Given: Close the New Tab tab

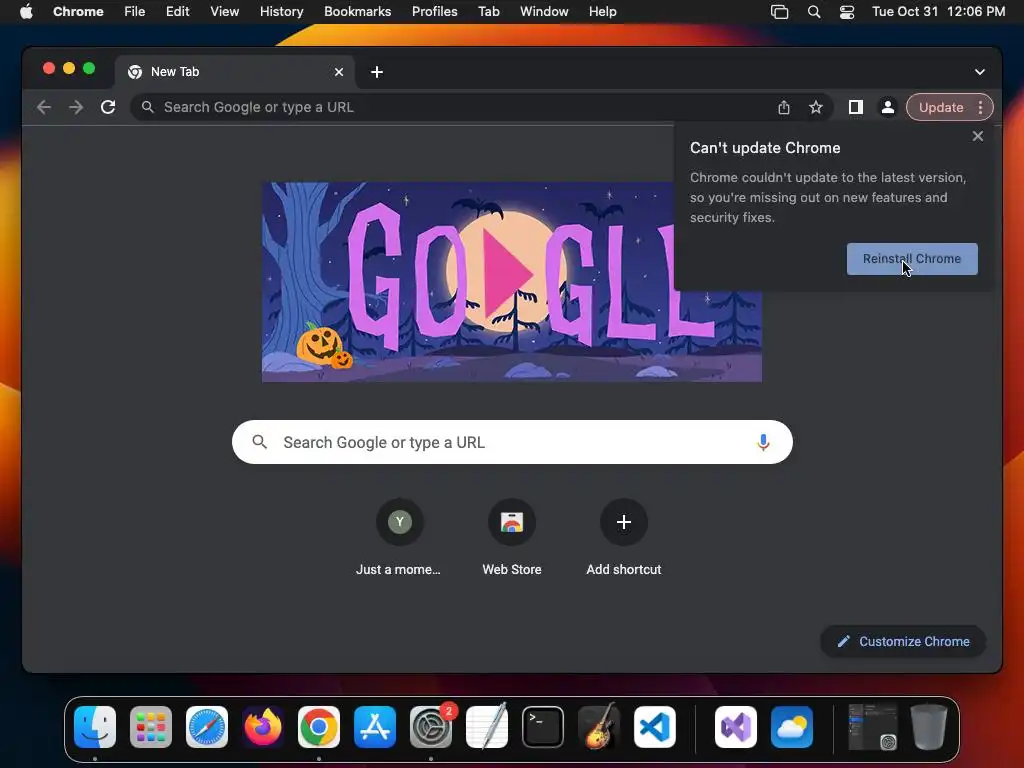Looking at the screenshot, I should (339, 72).
